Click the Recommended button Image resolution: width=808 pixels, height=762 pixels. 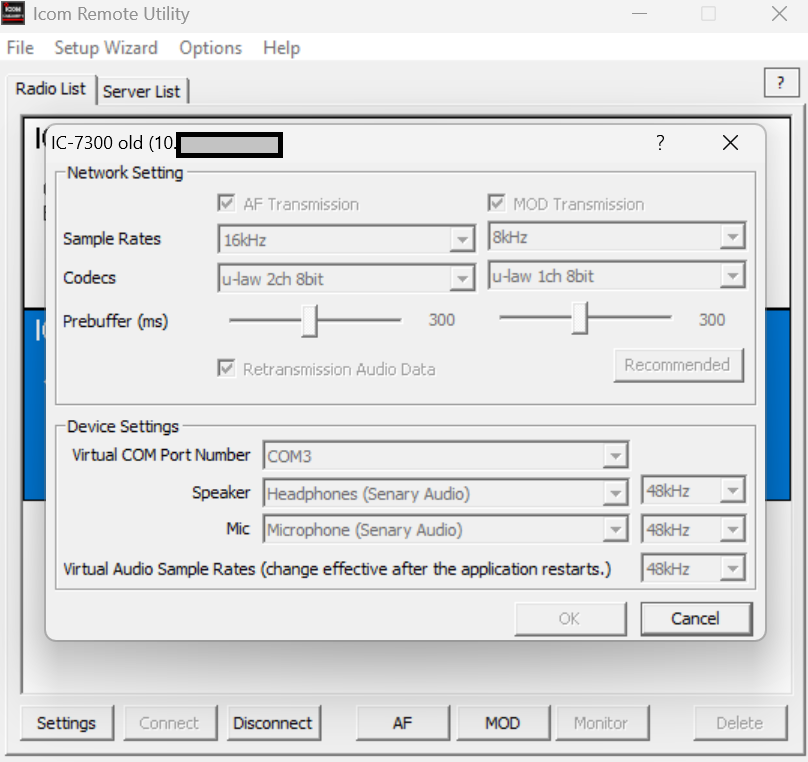(678, 365)
